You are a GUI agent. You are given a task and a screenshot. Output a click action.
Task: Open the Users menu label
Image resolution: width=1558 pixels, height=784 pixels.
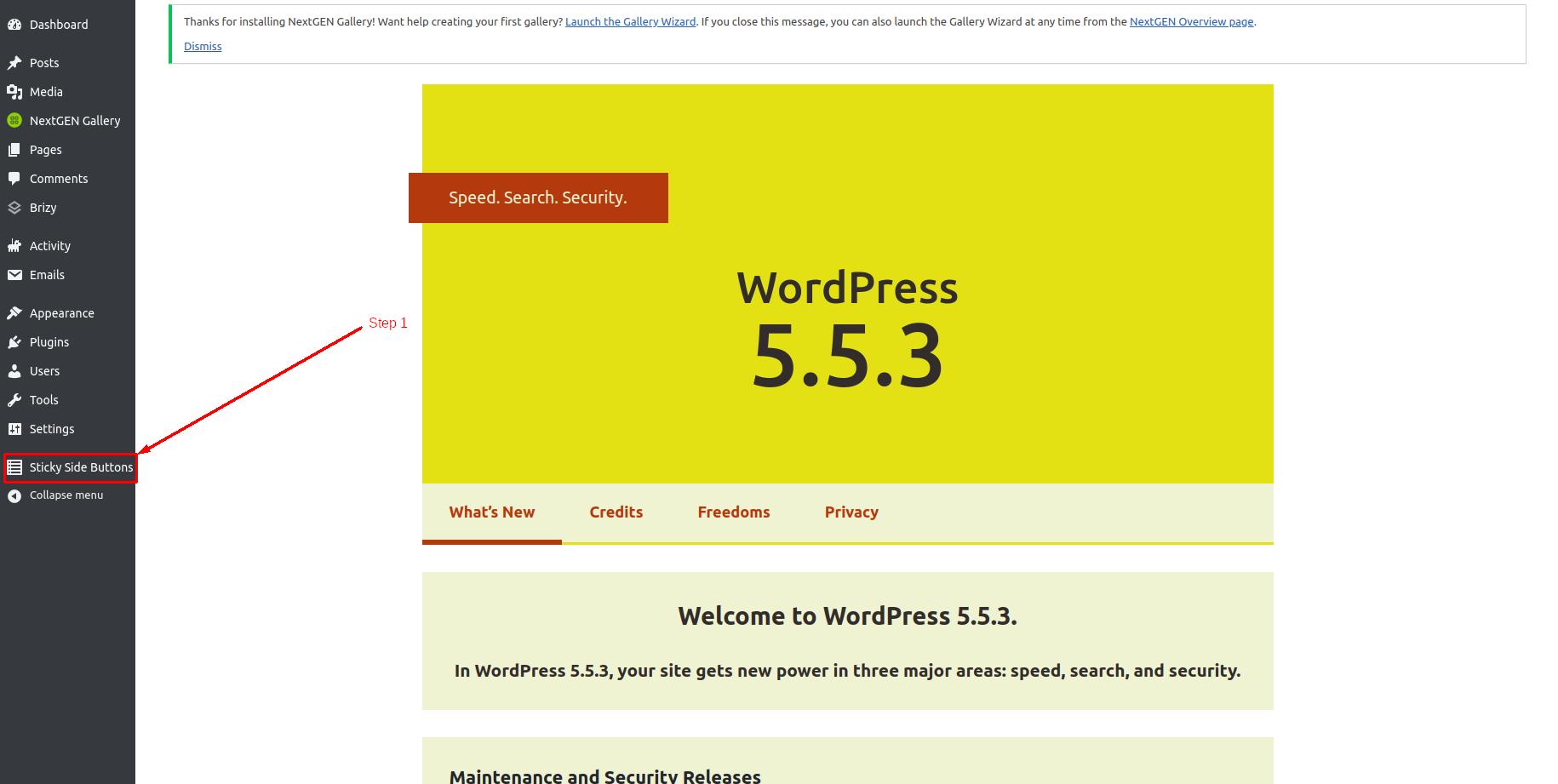coord(44,371)
